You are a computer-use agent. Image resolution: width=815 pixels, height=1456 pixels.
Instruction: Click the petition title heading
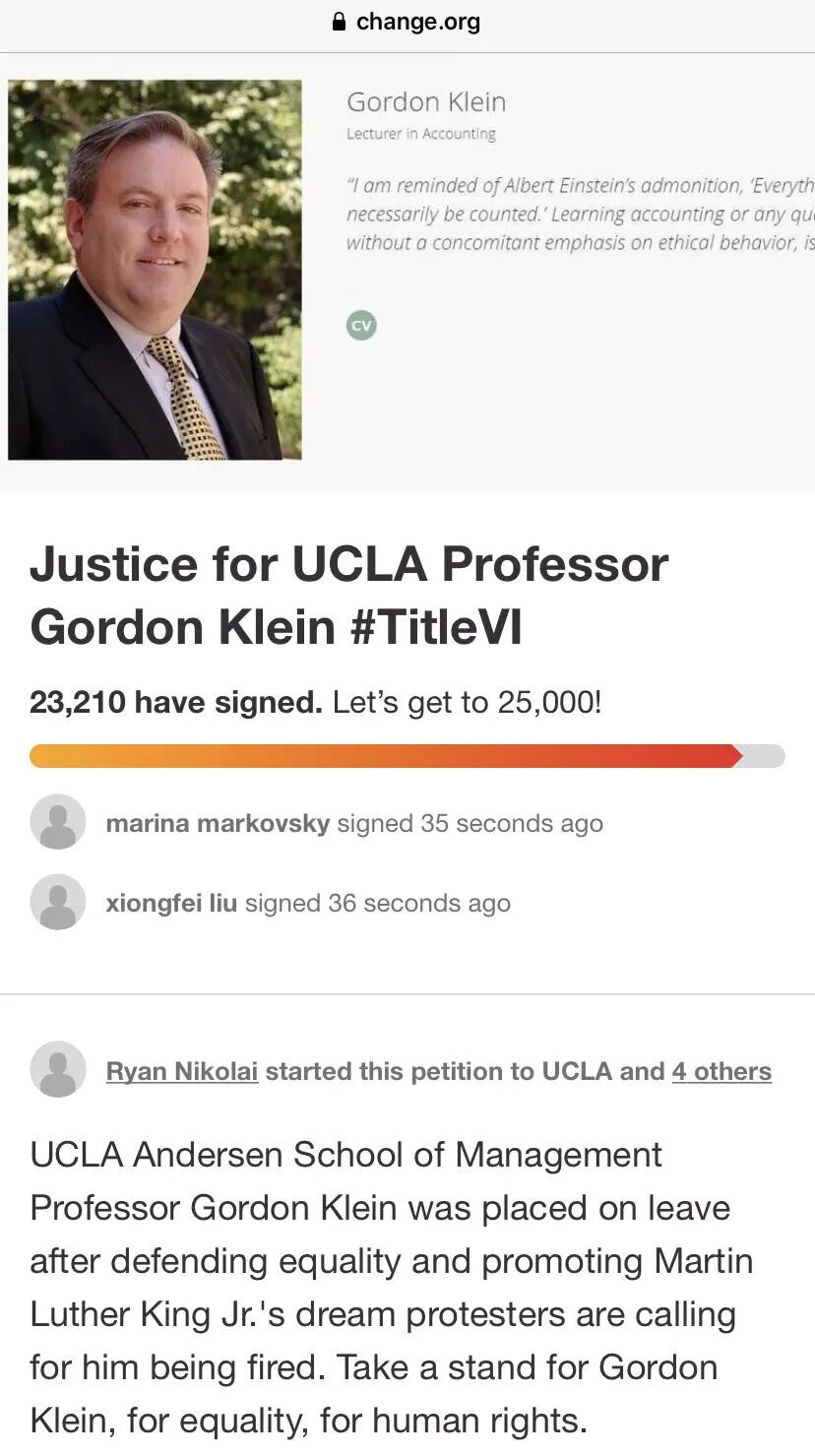pos(349,595)
